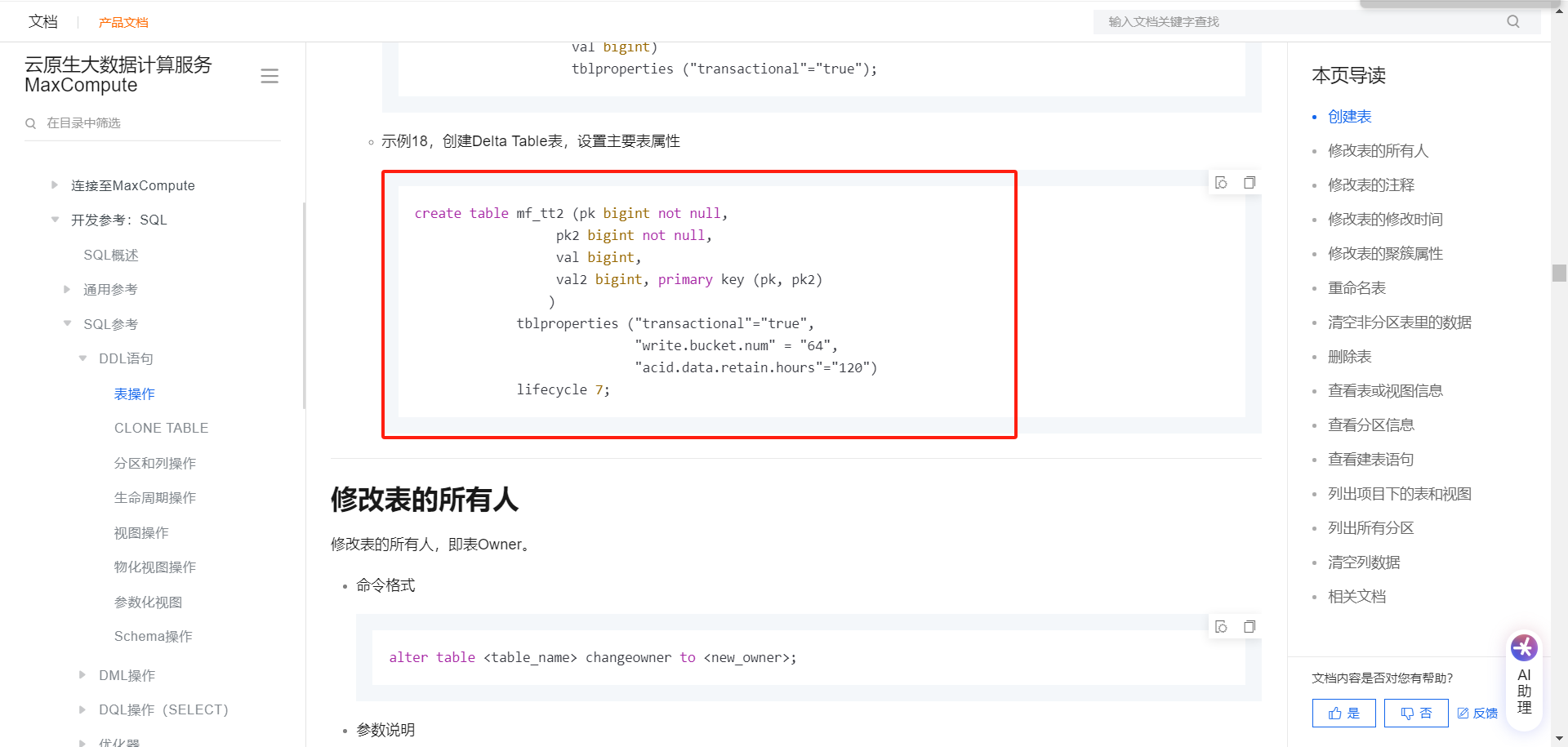The width and height of the screenshot is (1568, 747).
Task: Open 参数化视图 sidebar page
Action: coord(148,602)
